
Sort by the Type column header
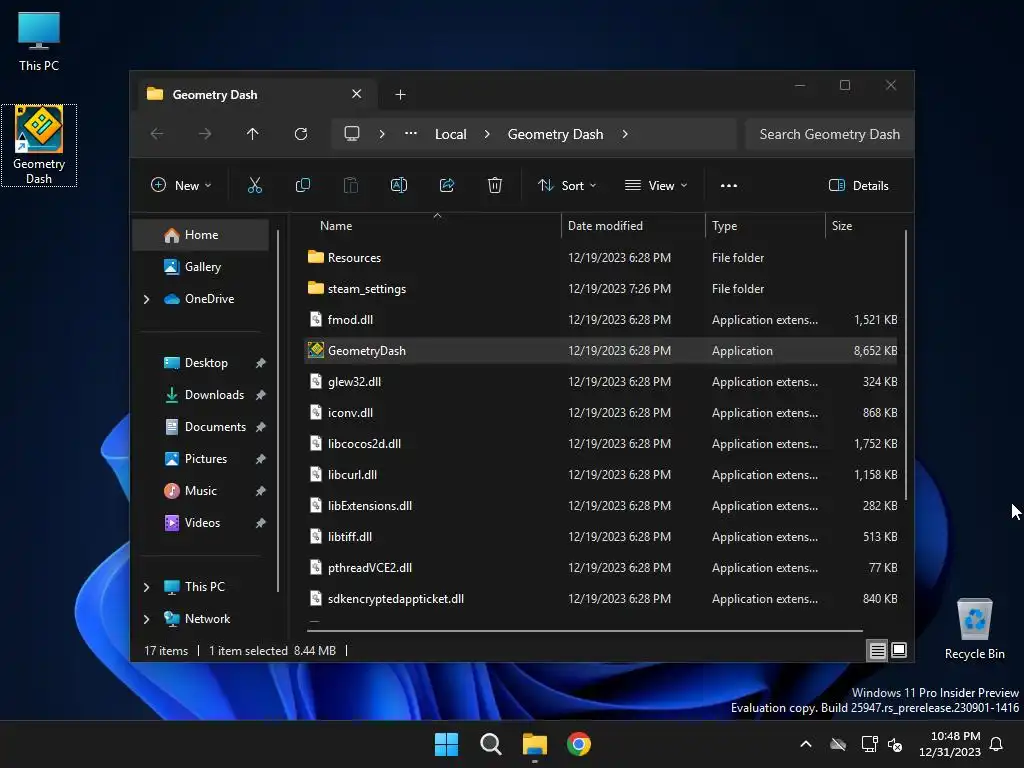click(x=765, y=226)
